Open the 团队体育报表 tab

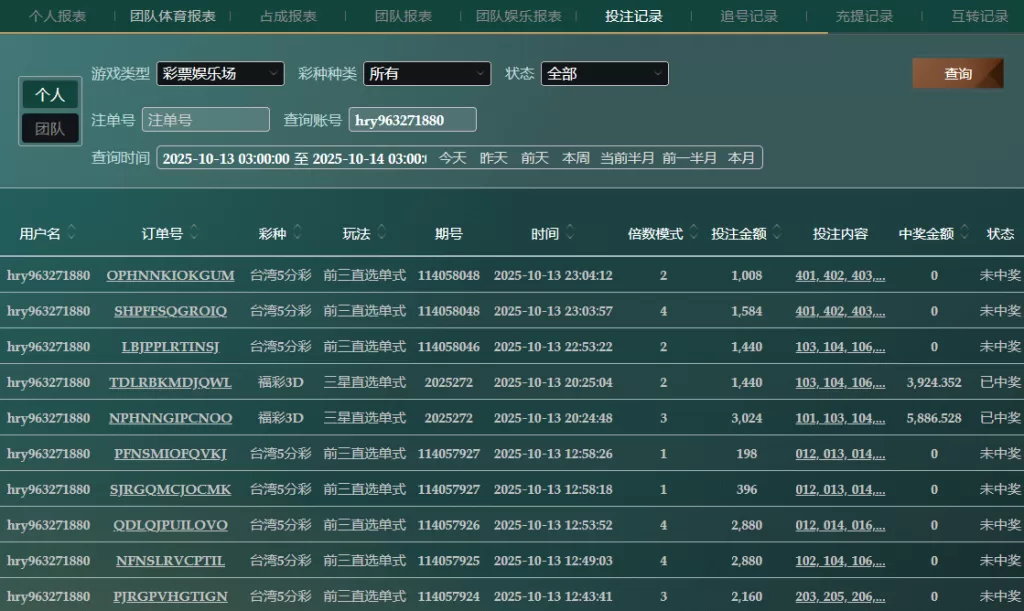(x=172, y=16)
